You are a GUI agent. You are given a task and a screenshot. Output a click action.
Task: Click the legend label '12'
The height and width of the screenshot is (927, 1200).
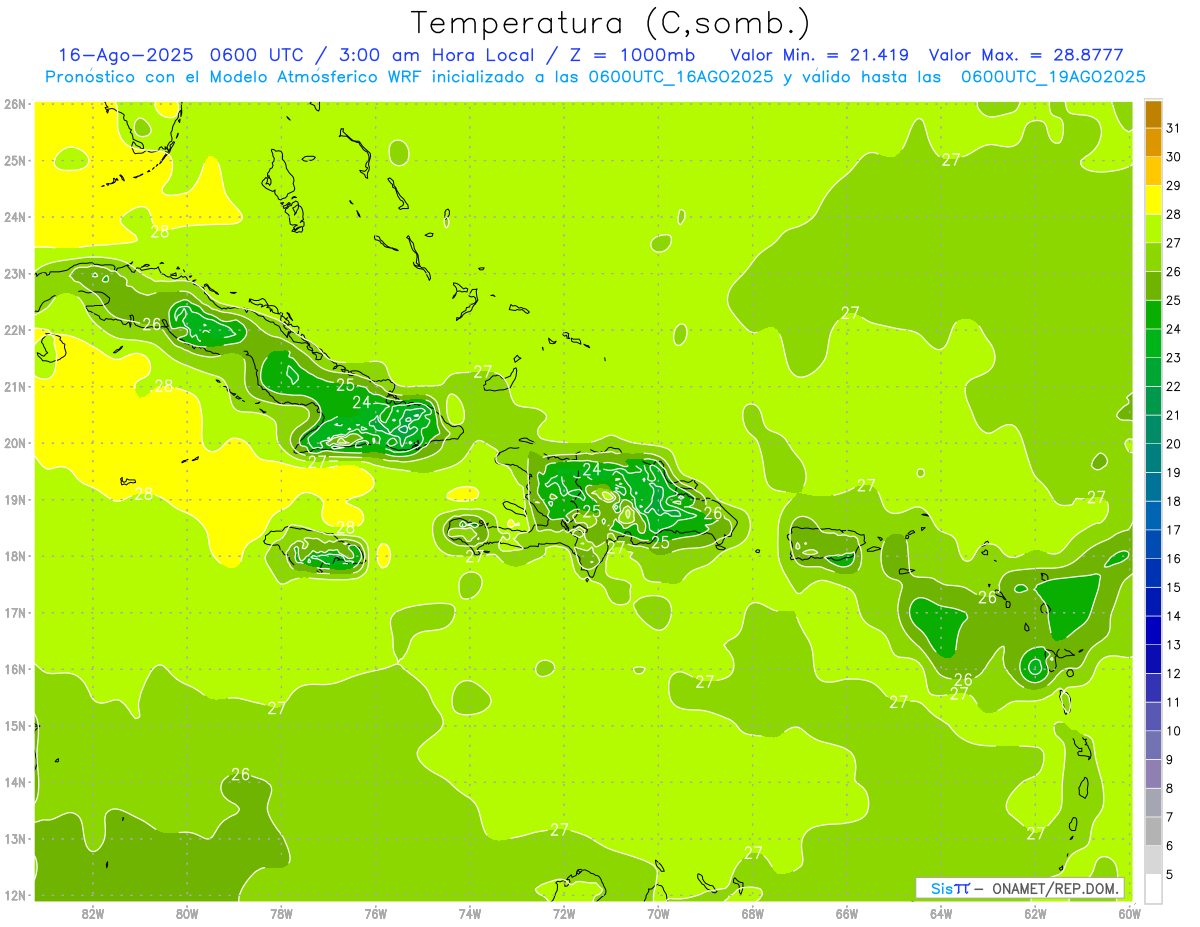pos(1174,674)
